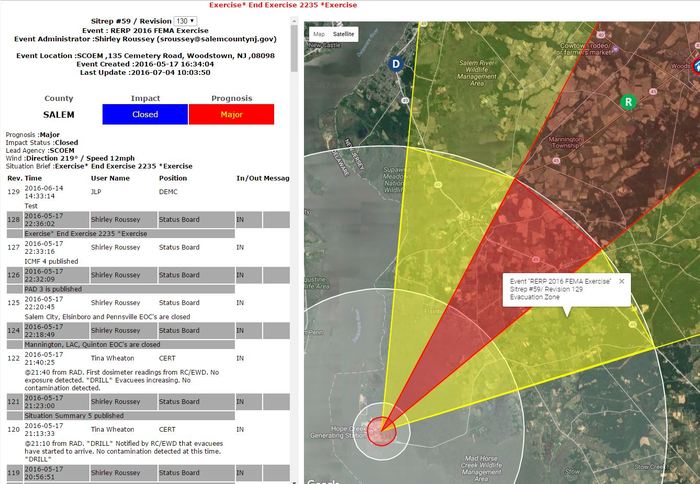Click the Time column header
The height and width of the screenshot is (484, 700).
[x=33, y=178]
